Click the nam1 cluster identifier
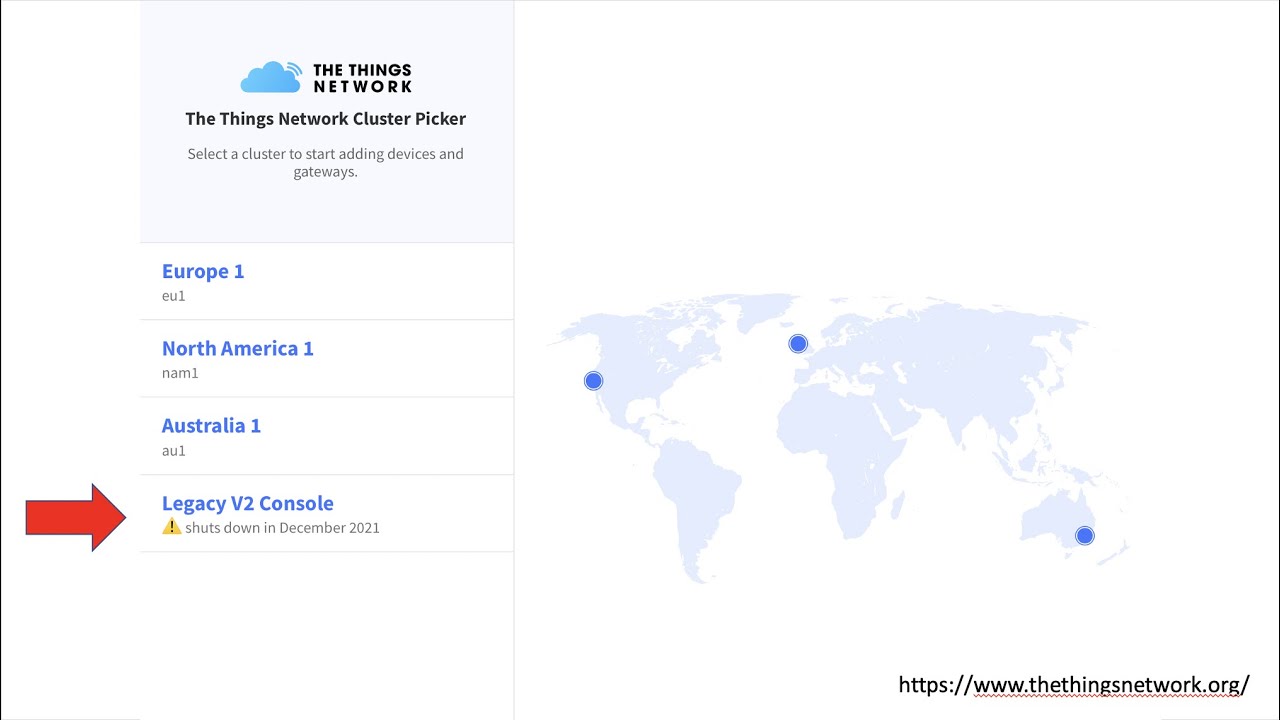1280x720 pixels. [x=180, y=373]
